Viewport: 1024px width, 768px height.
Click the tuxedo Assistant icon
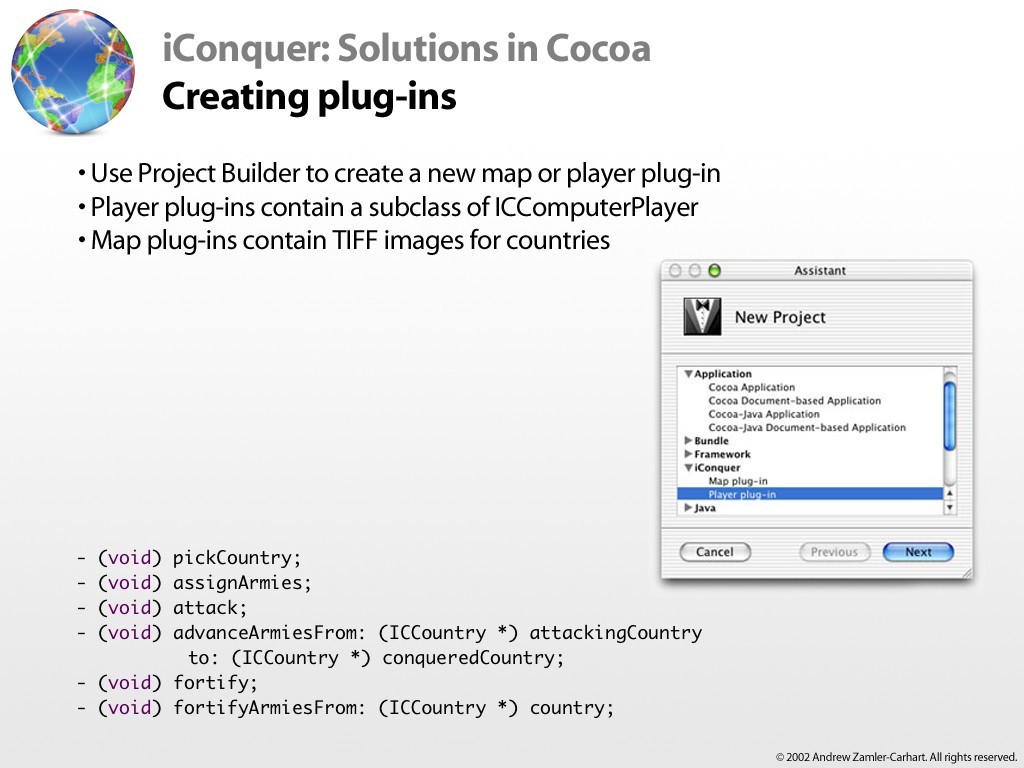pos(702,316)
